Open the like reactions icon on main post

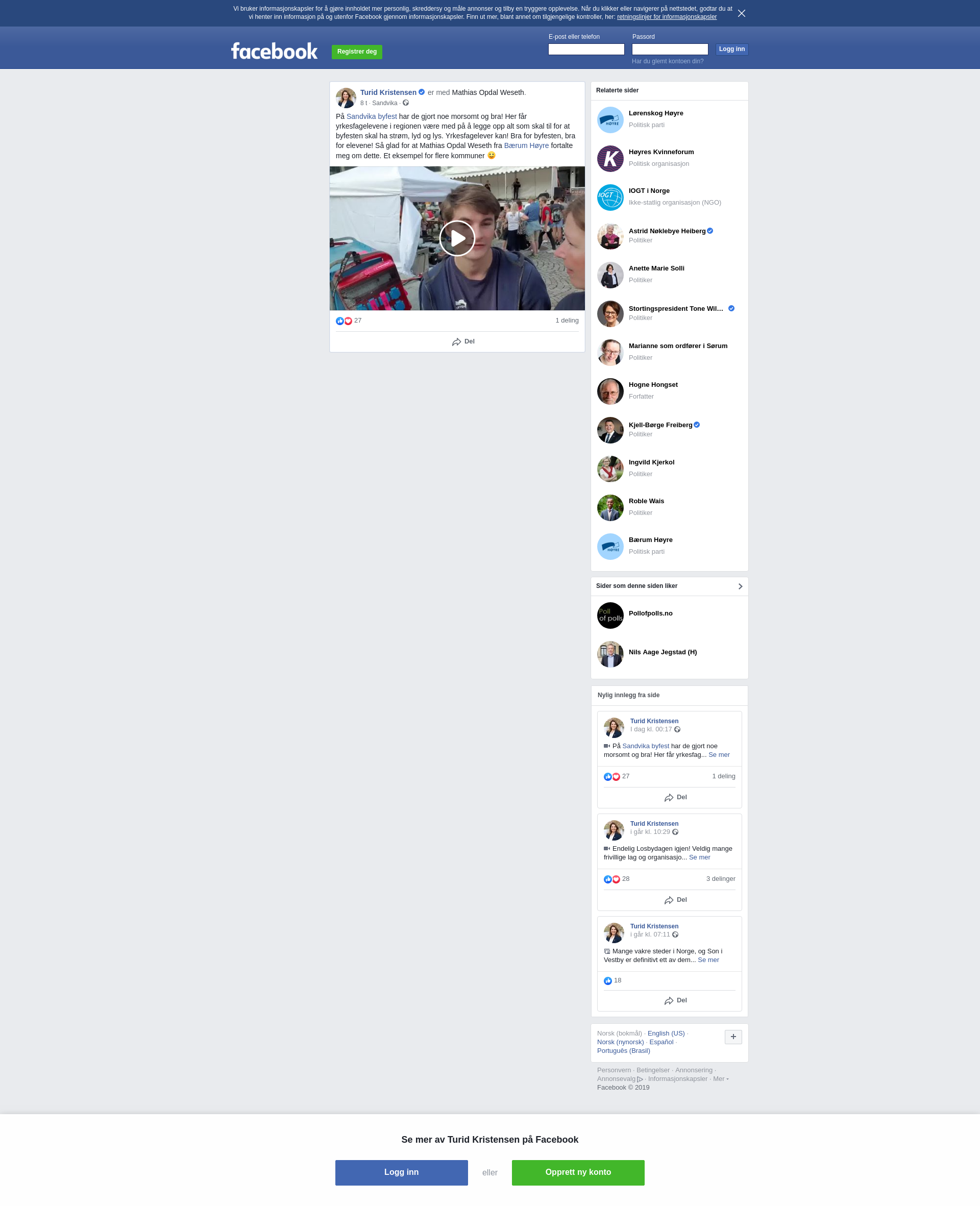(340, 321)
